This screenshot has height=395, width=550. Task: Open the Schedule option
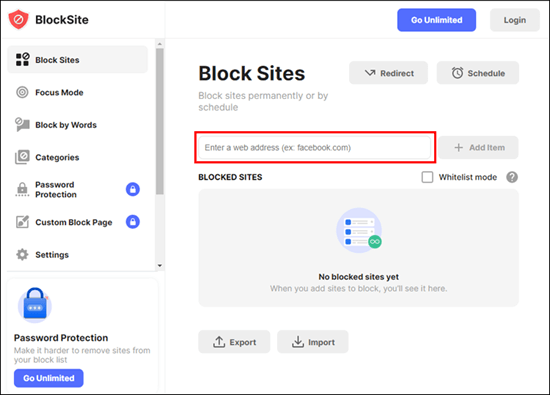point(478,73)
